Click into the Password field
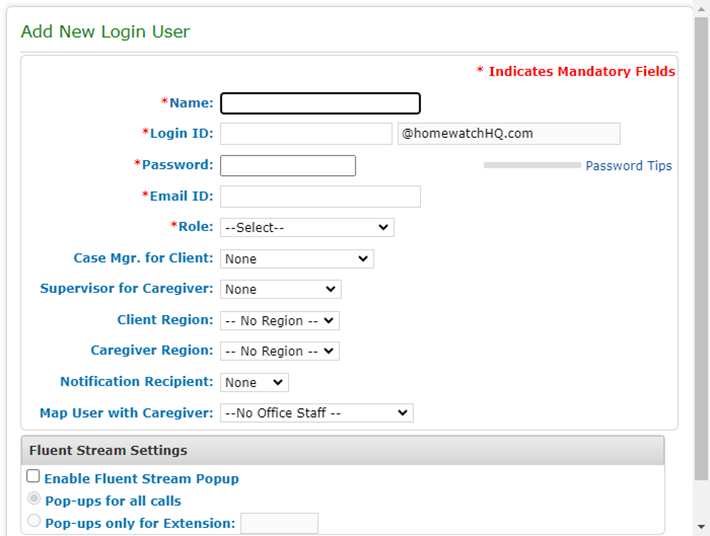The image size is (710, 536). tap(288, 165)
